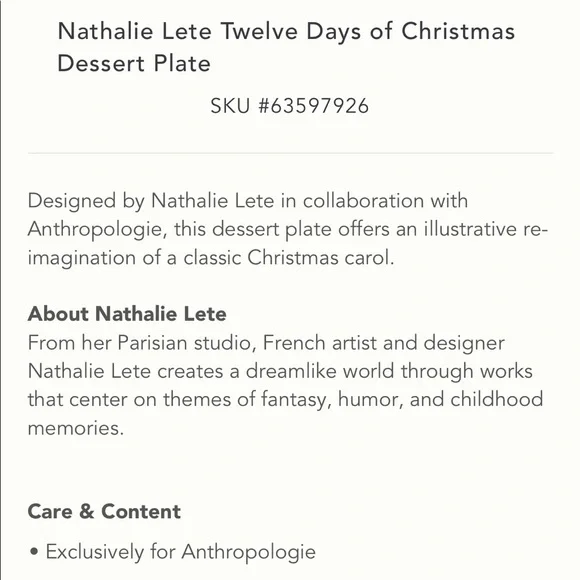The width and height of the screenshot is (580, 580).
Task: Click the "SKU" label text
Action: coord(230,106)
